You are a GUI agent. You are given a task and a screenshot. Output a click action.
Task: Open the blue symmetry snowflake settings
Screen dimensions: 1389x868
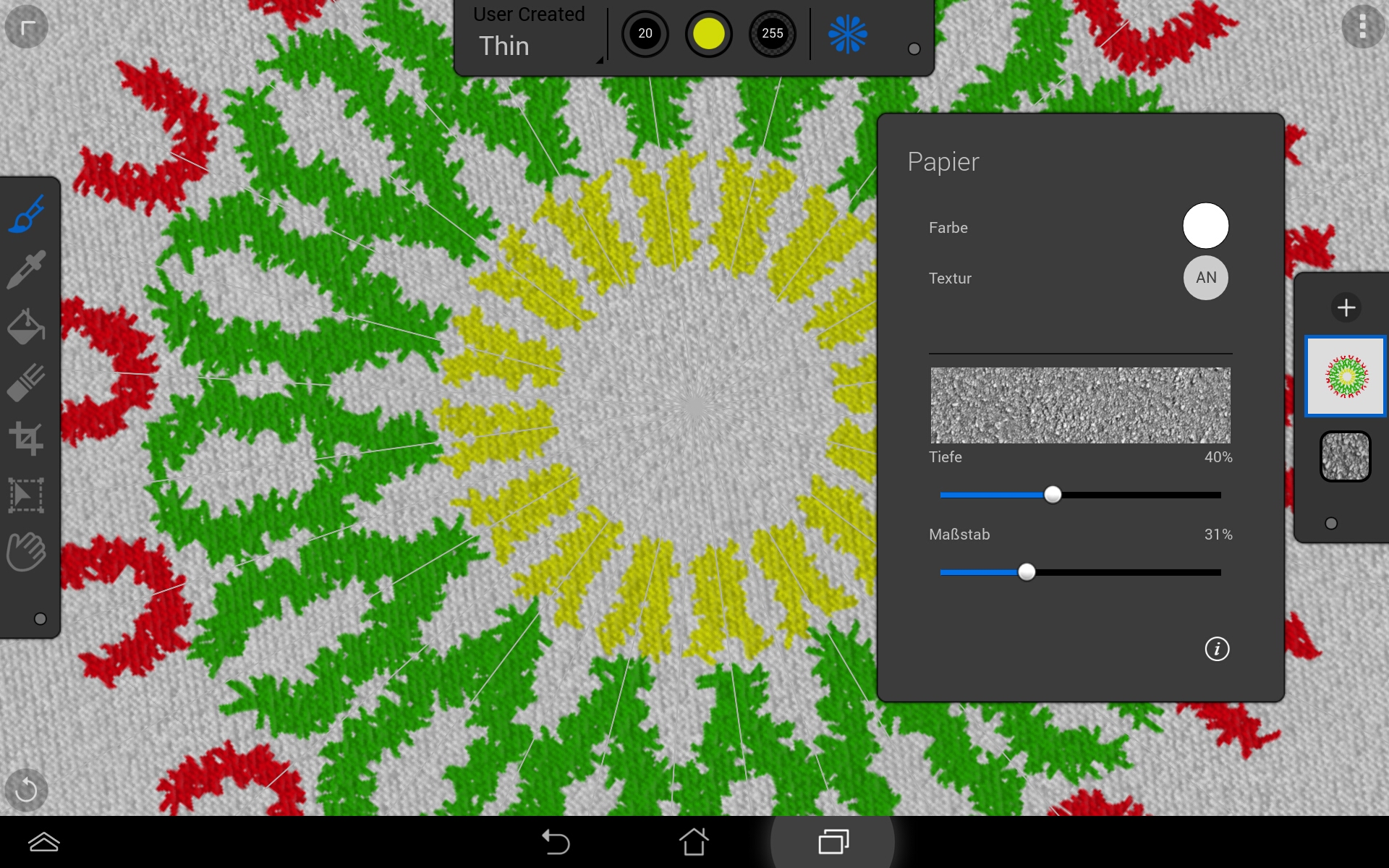tap(847, 34)
